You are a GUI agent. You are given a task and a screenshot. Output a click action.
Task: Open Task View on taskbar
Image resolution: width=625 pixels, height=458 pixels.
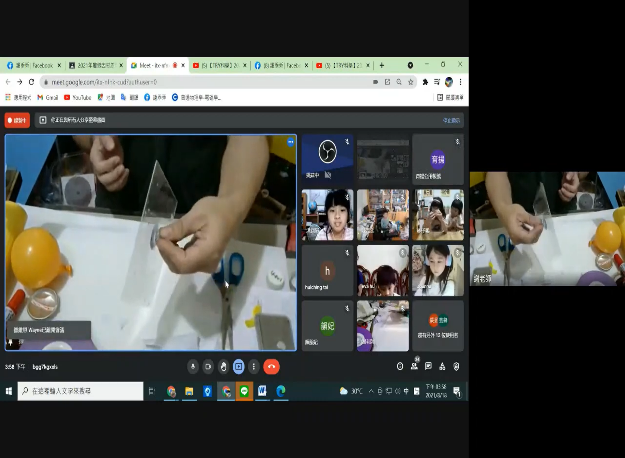[152, 391]
